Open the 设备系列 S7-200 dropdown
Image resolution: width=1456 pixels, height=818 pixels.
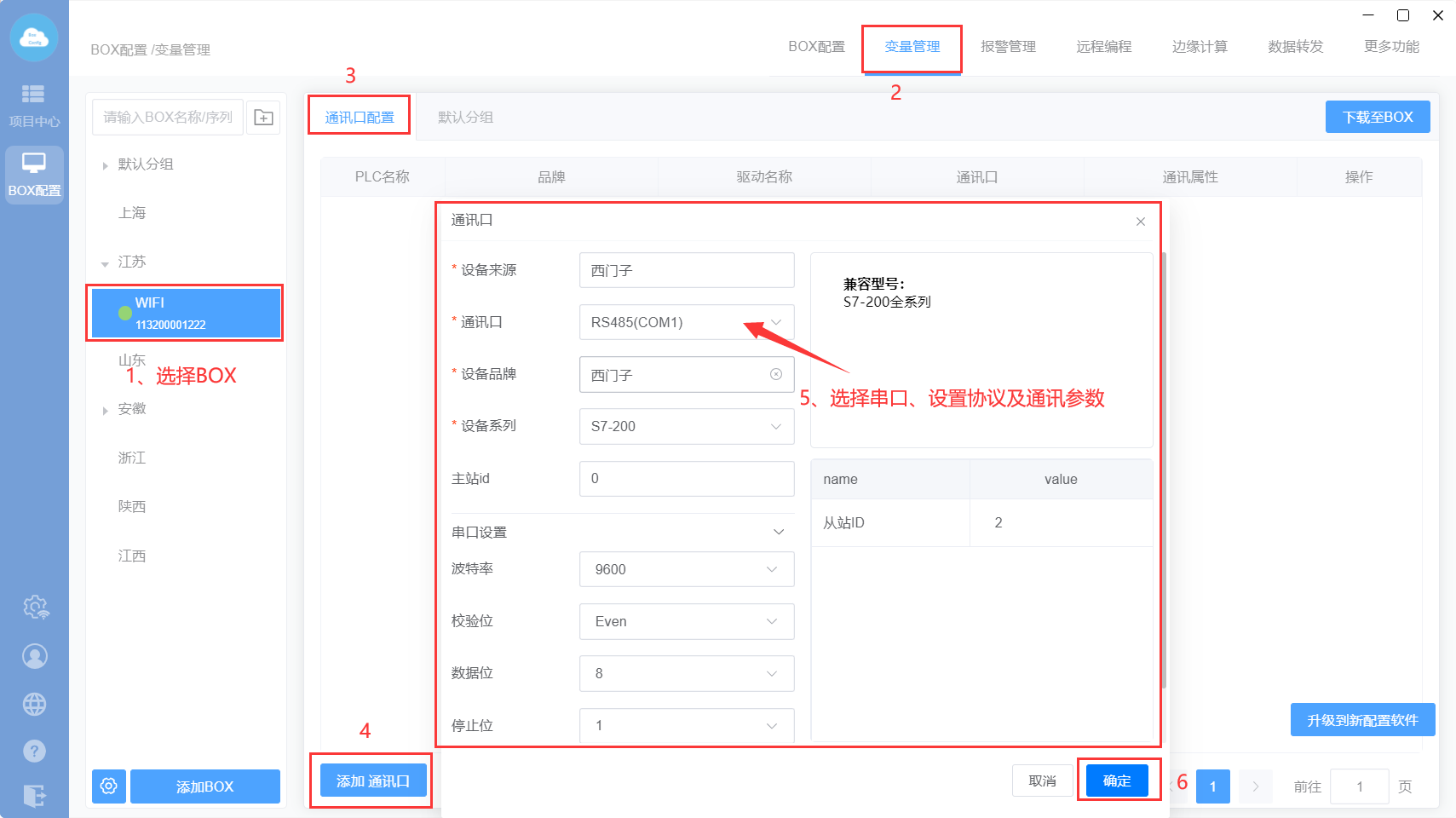(686, 426)
